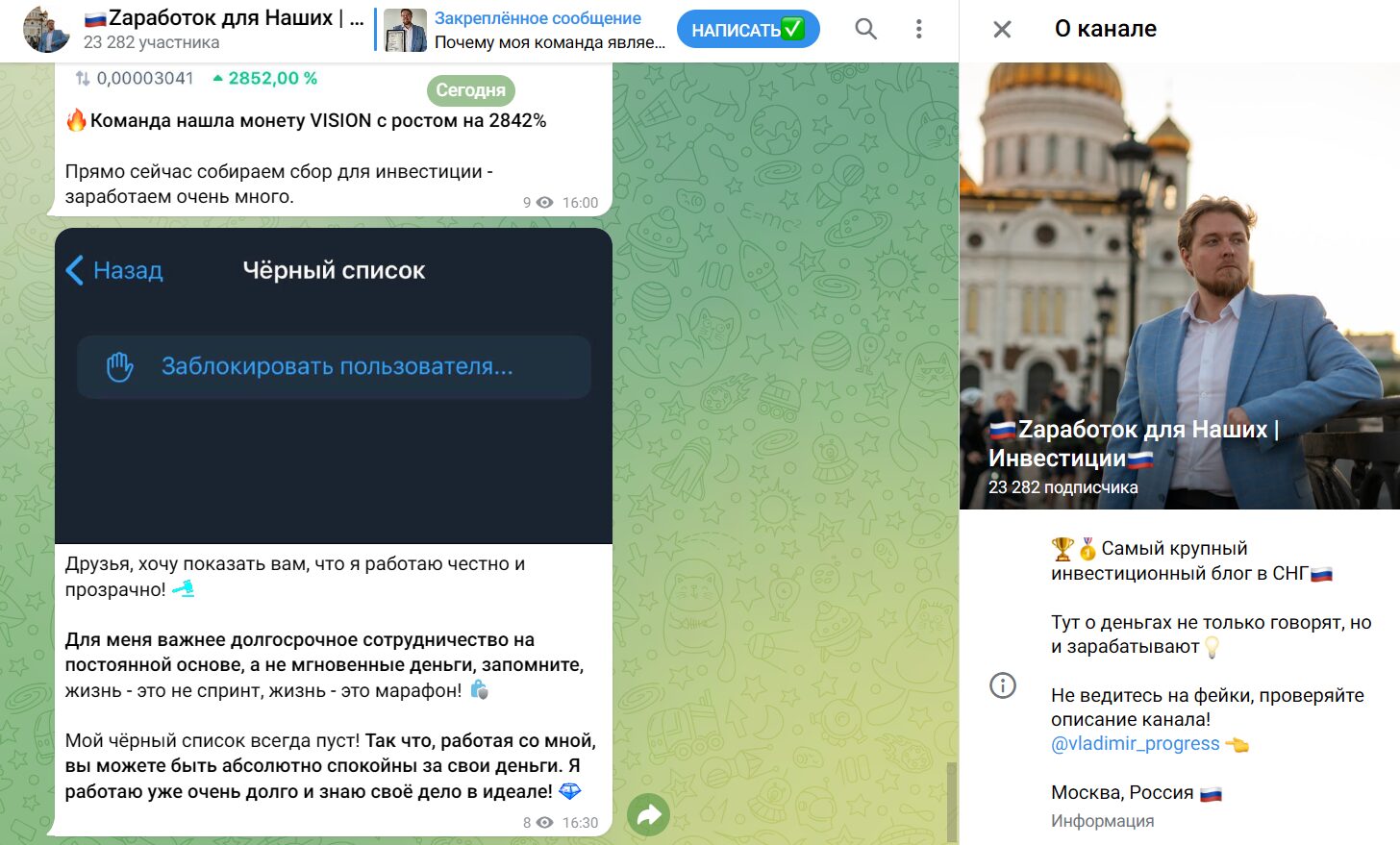This screenshot has height=845, width=1400.
Task: Click the diamond emoji ending the message
Action: (570, 791)
